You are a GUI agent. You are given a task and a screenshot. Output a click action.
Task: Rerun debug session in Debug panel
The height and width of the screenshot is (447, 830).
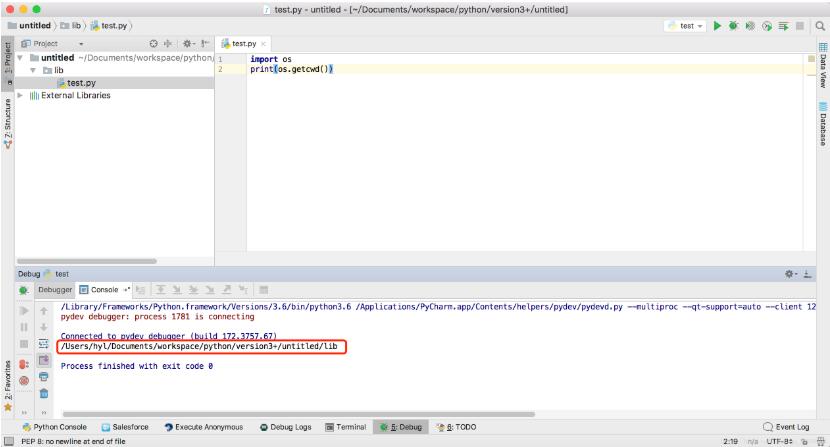click(23, 290)
